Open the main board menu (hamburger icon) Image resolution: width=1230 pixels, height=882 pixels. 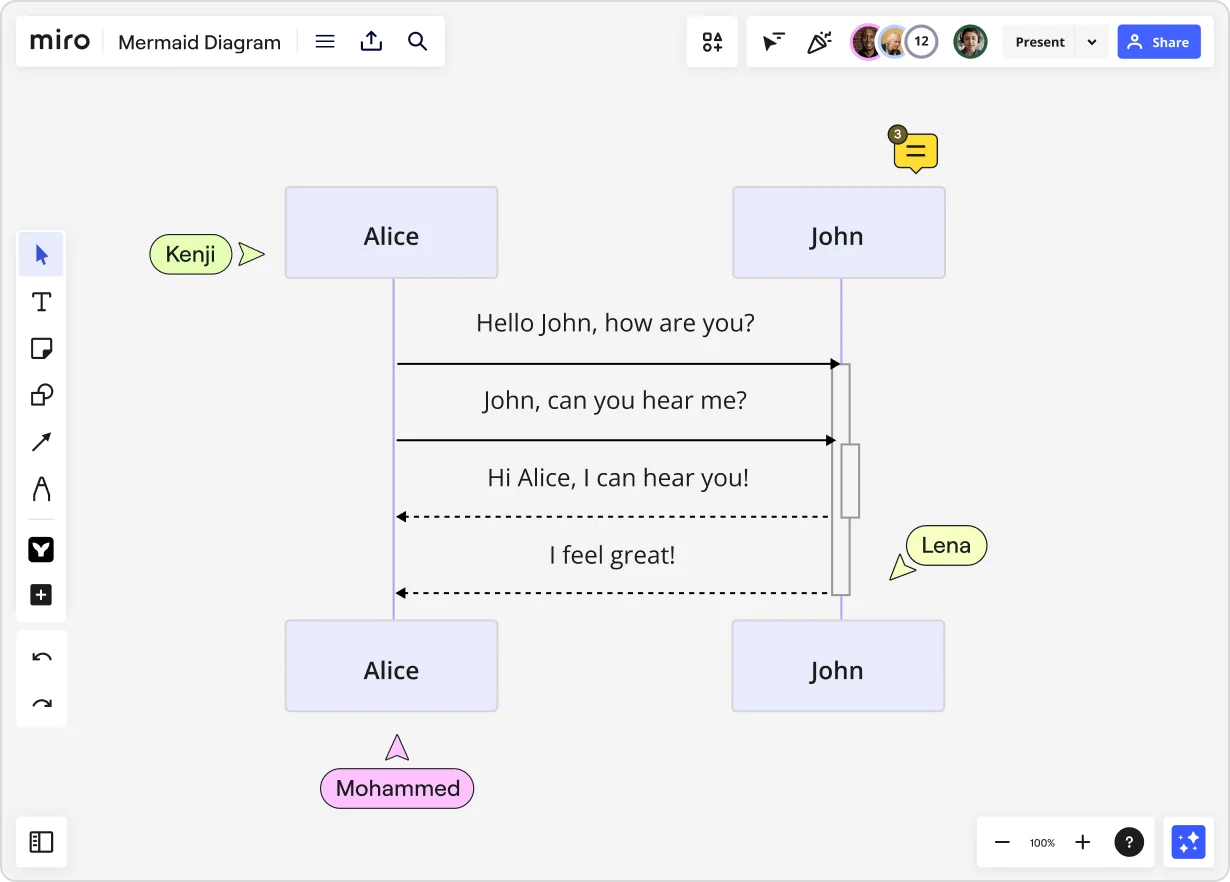[324, 41]
